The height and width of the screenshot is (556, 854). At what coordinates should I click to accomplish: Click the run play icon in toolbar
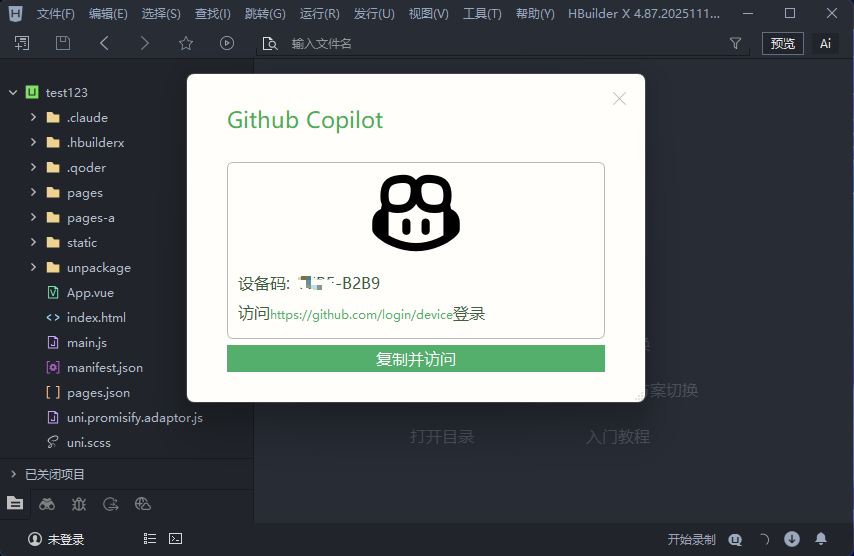point(227,43)
